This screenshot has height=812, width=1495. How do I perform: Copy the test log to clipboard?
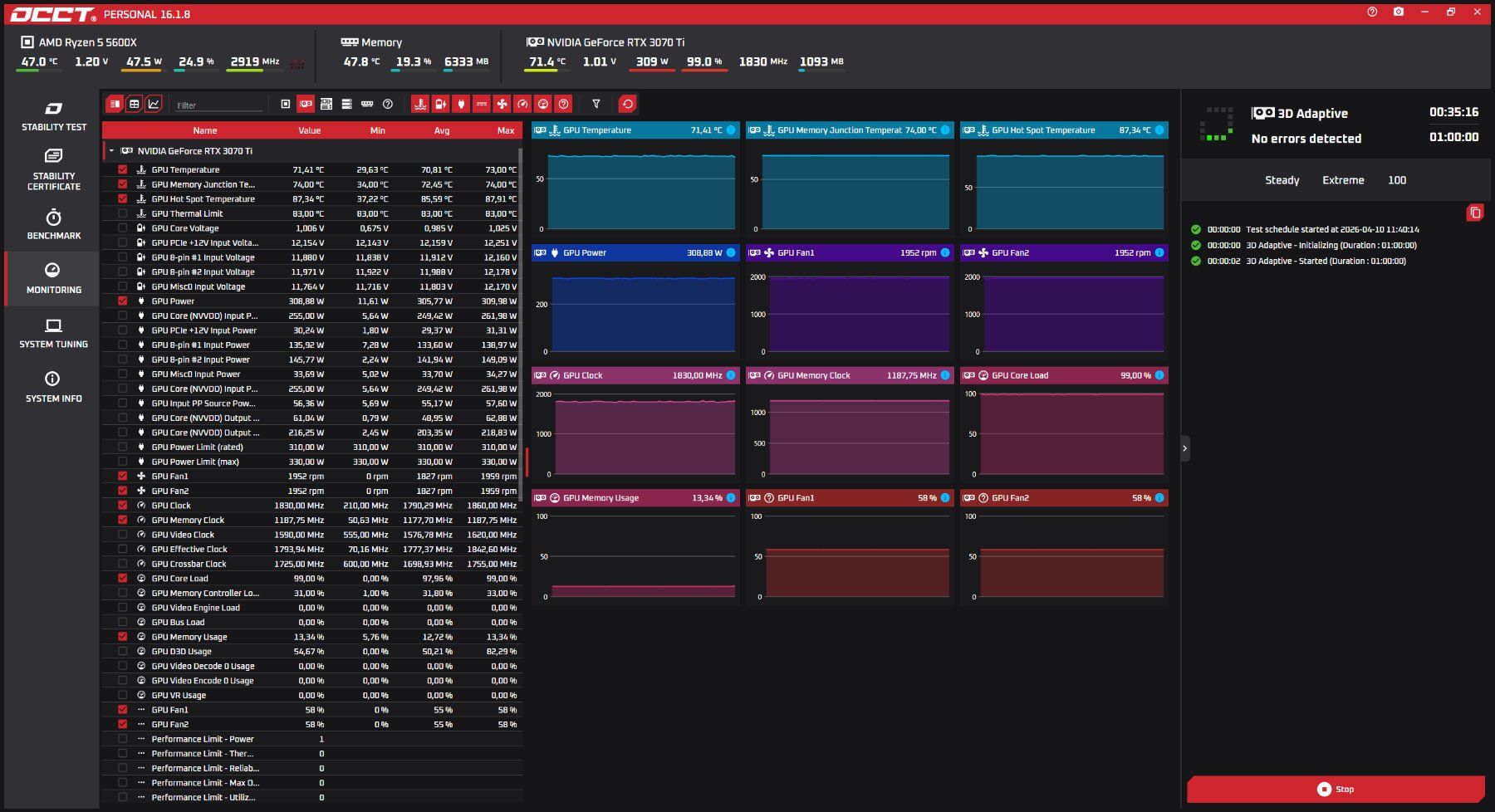(x=1475, y=213)
